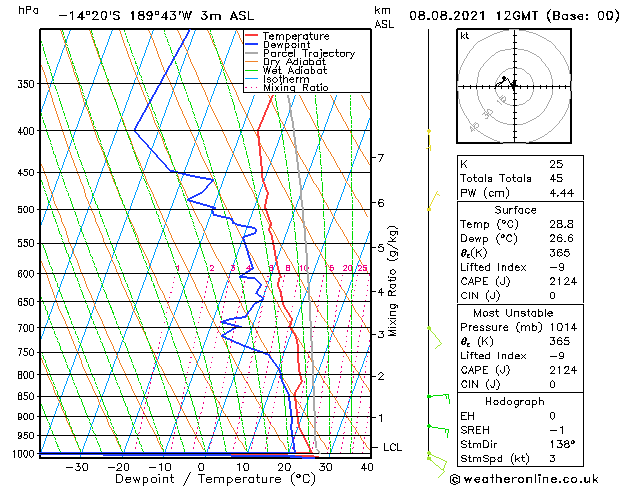
Task: Click the Wet Adiabat legend label
Action: [295, 70]
